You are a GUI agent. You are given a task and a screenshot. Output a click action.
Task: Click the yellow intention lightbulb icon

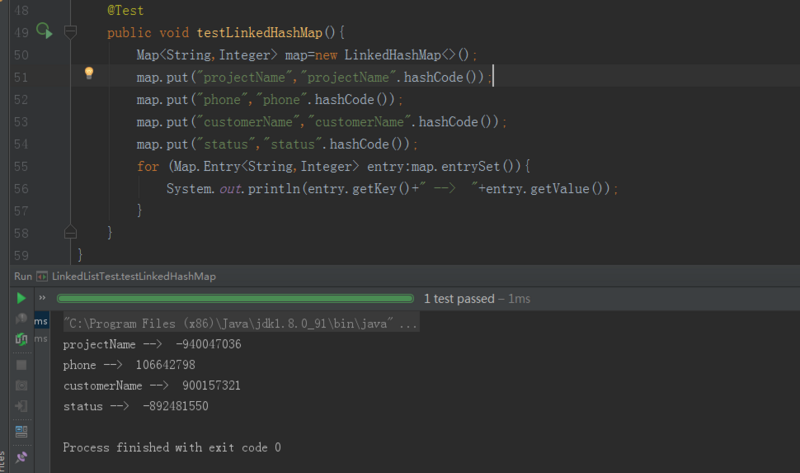click(x=88, y=73)
